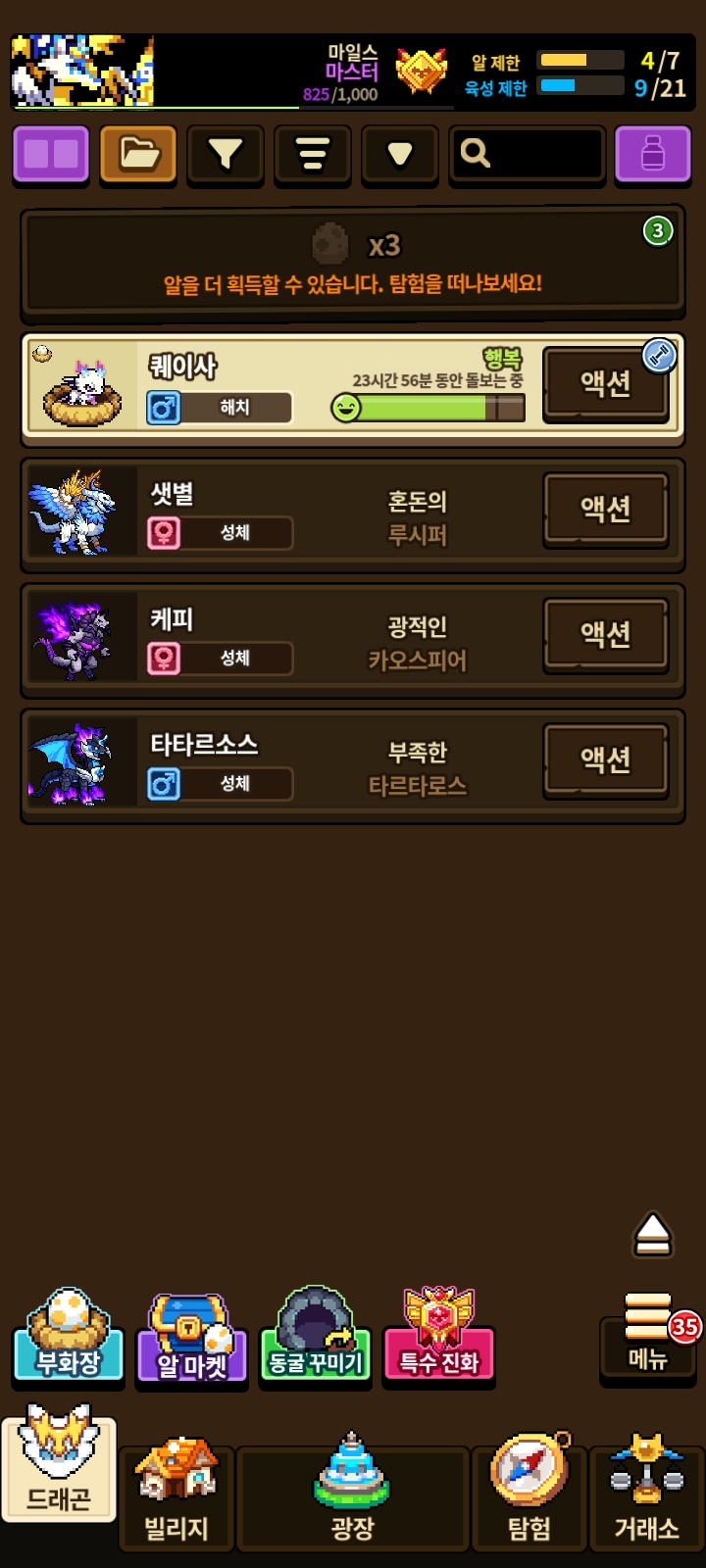Expand the 메뉴 hamburger menu

pos(648,1335)
